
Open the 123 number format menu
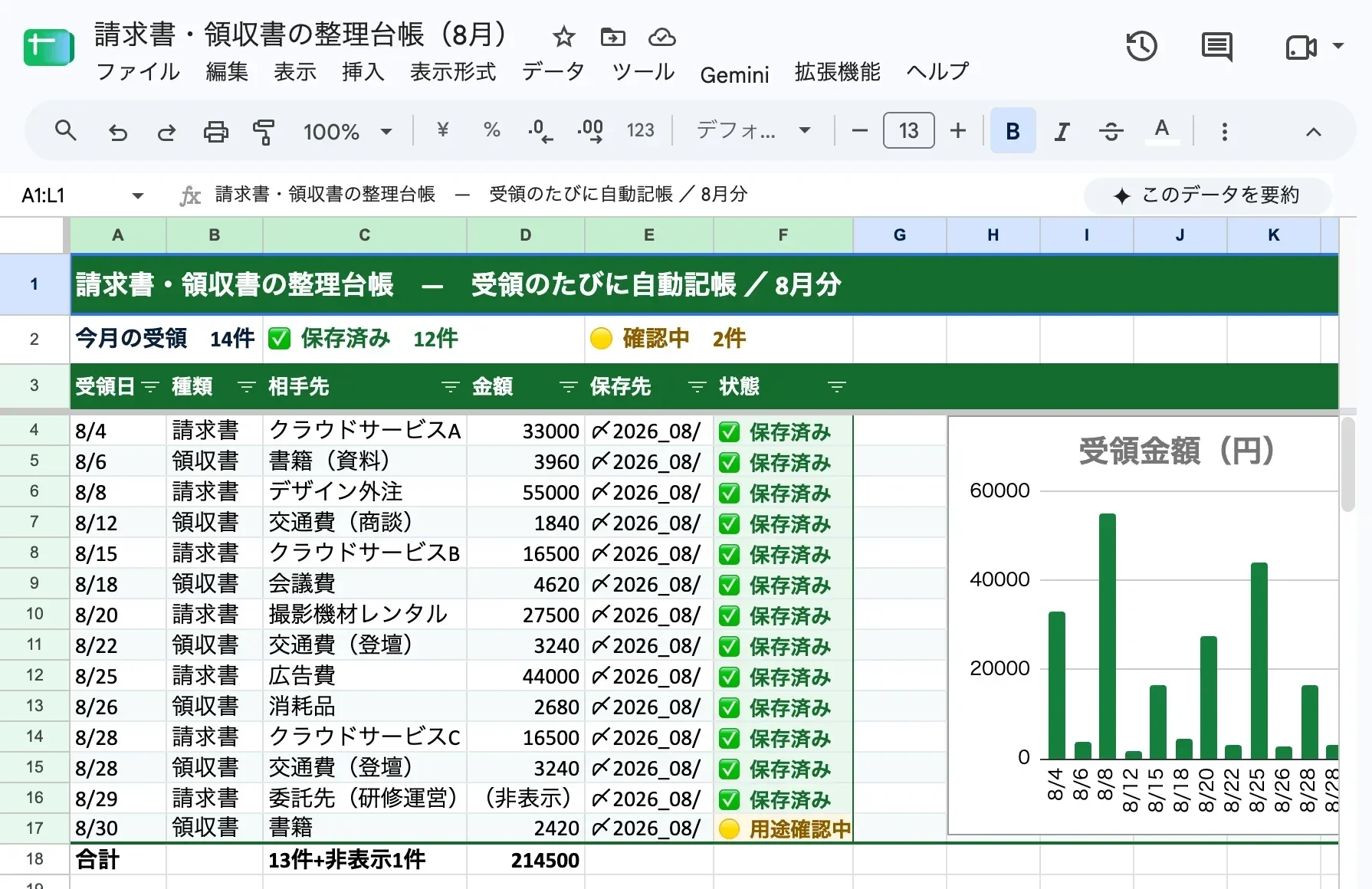pyautogui.click(x=640, y=130)
